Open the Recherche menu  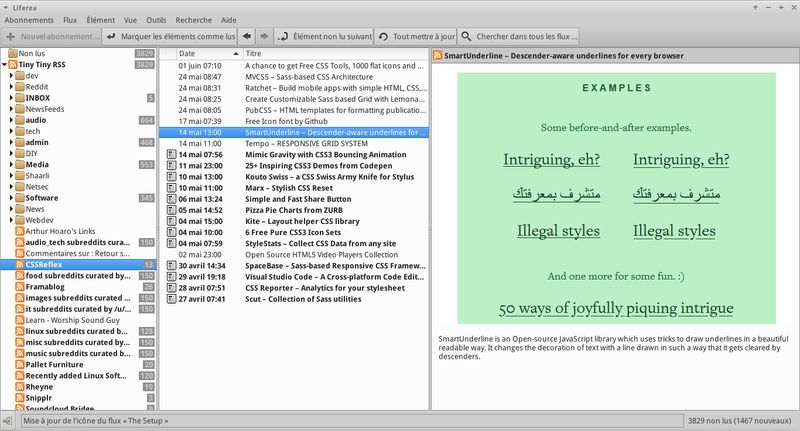193,20
